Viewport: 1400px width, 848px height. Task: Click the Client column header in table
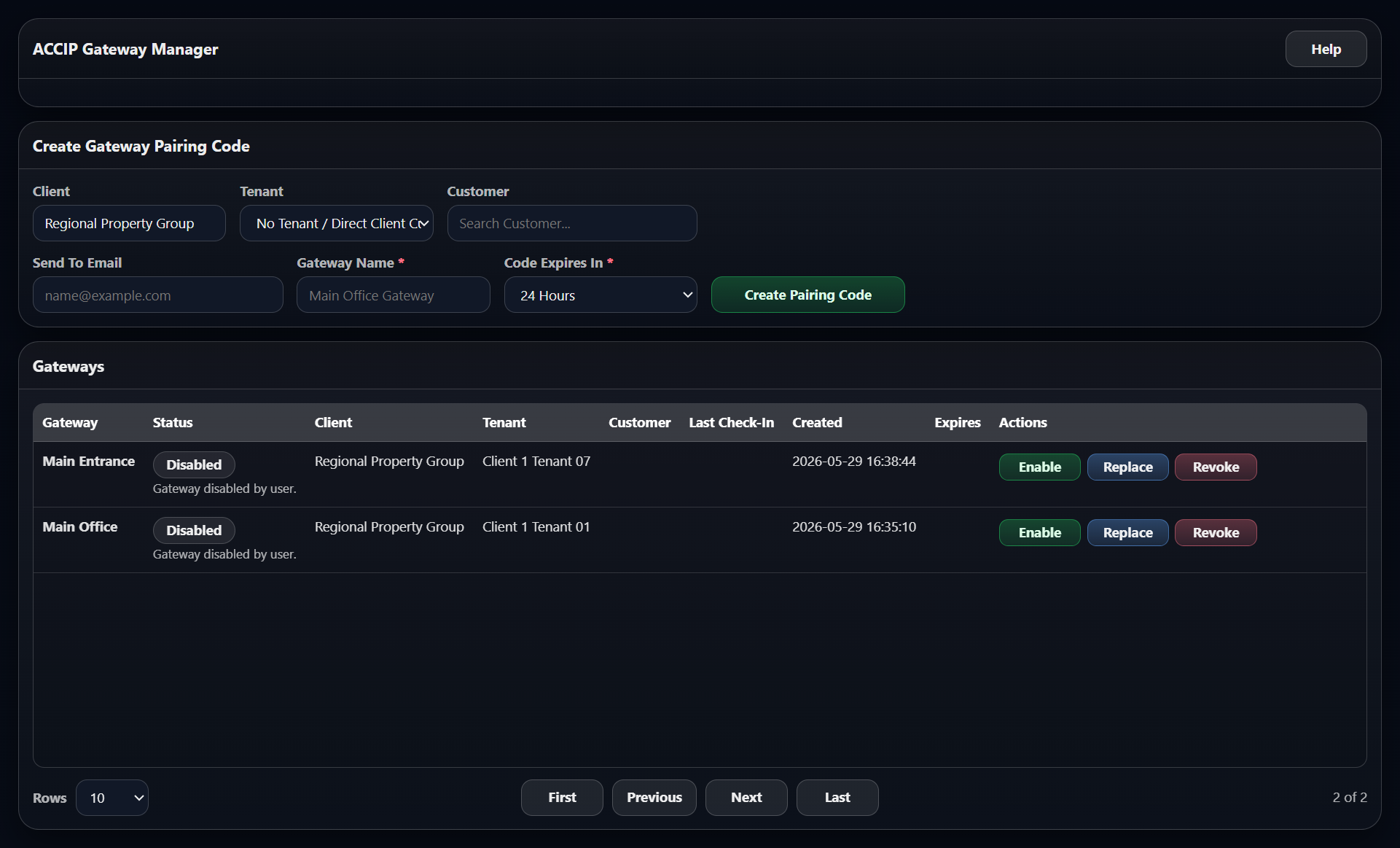point(333,422)
